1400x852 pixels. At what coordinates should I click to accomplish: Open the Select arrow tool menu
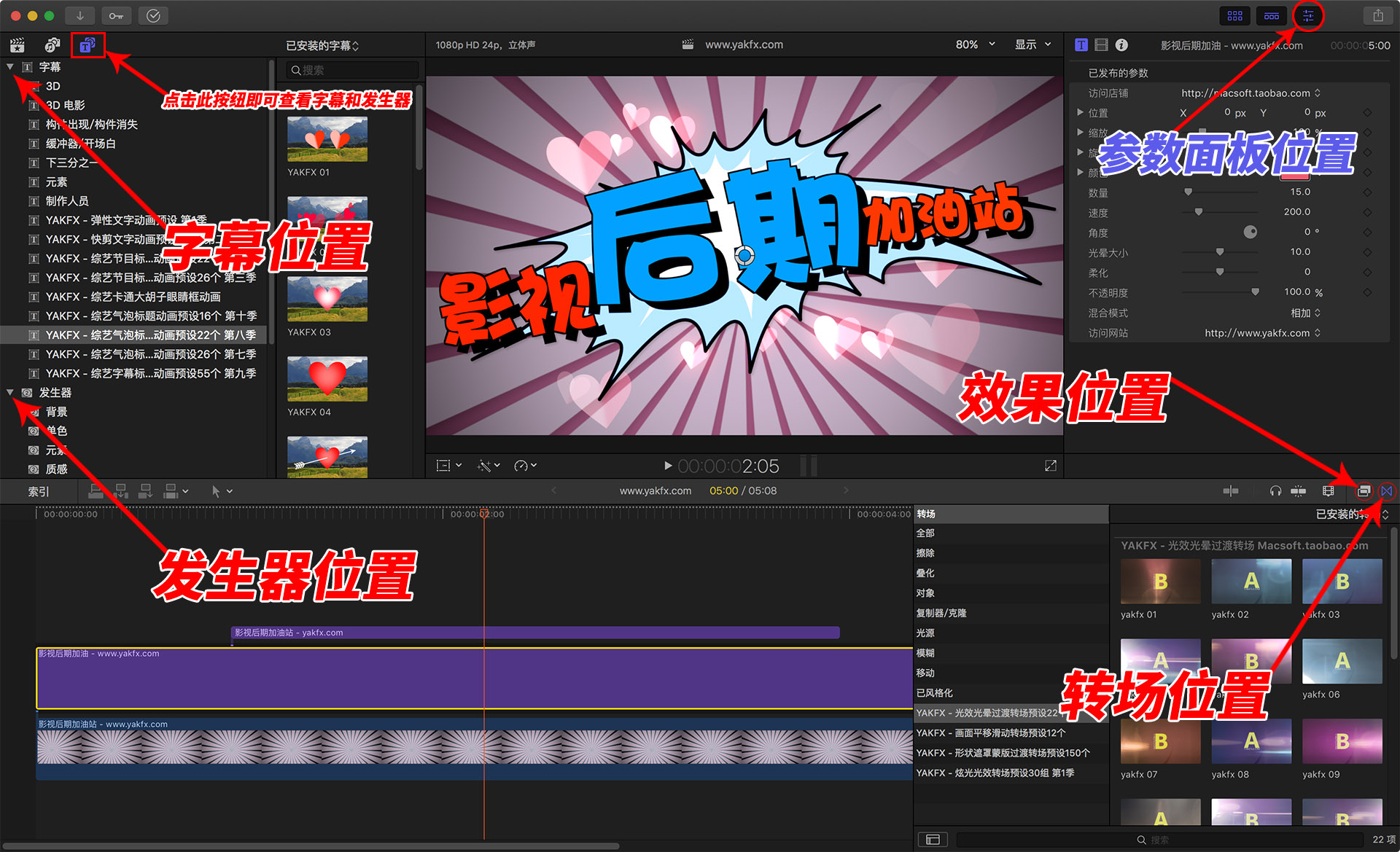[222, 491]
